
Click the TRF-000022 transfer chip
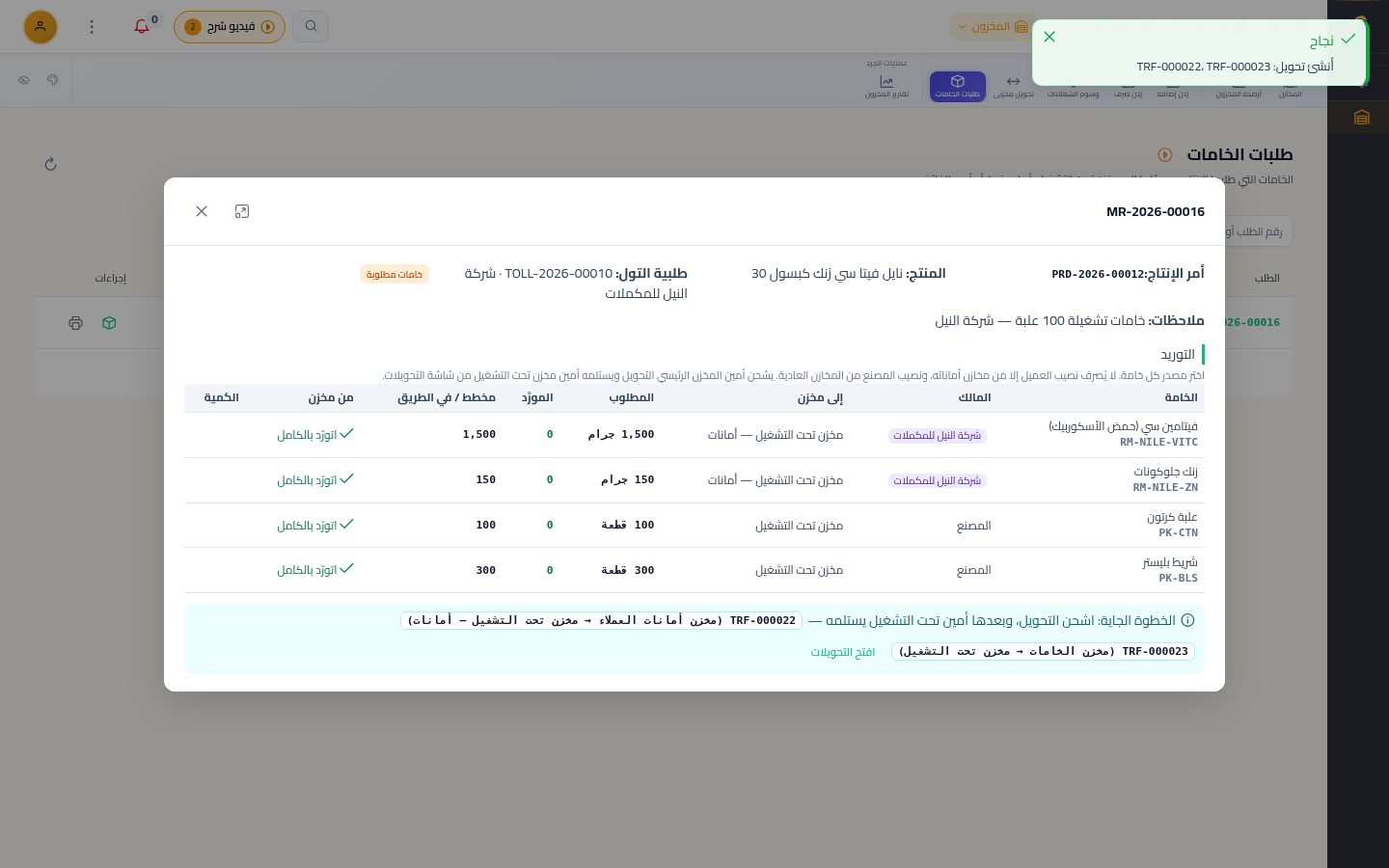pyautogui.click(x=601, y=620)
